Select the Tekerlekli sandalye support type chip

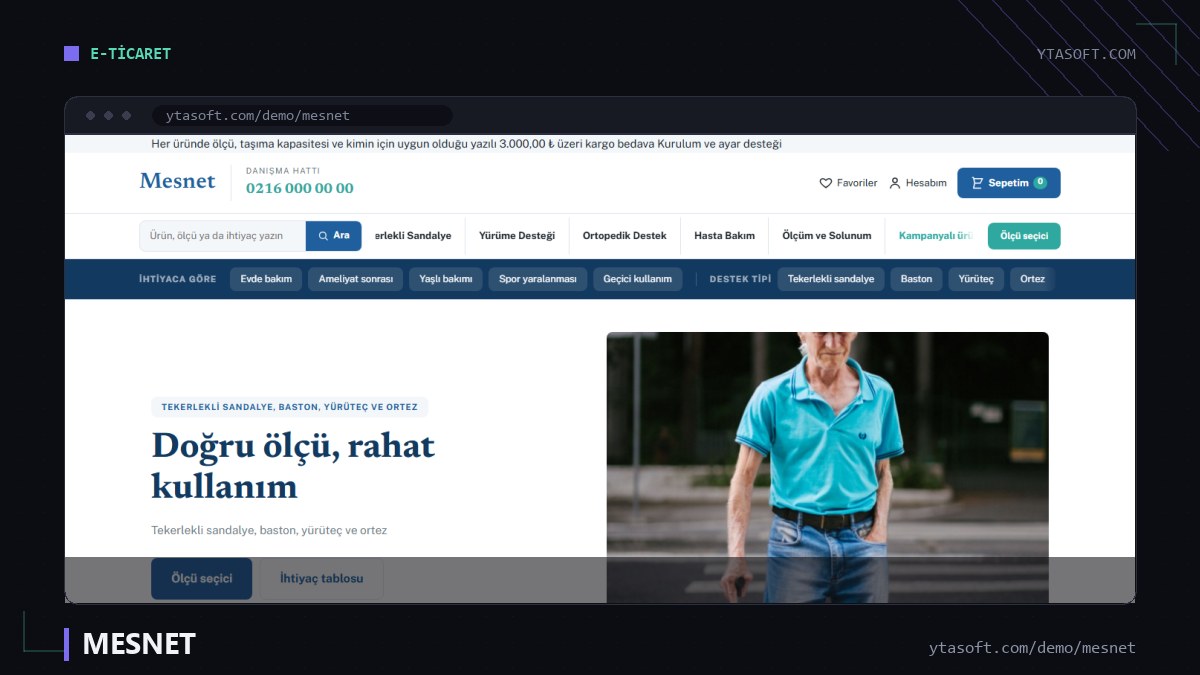pos(831,279)
